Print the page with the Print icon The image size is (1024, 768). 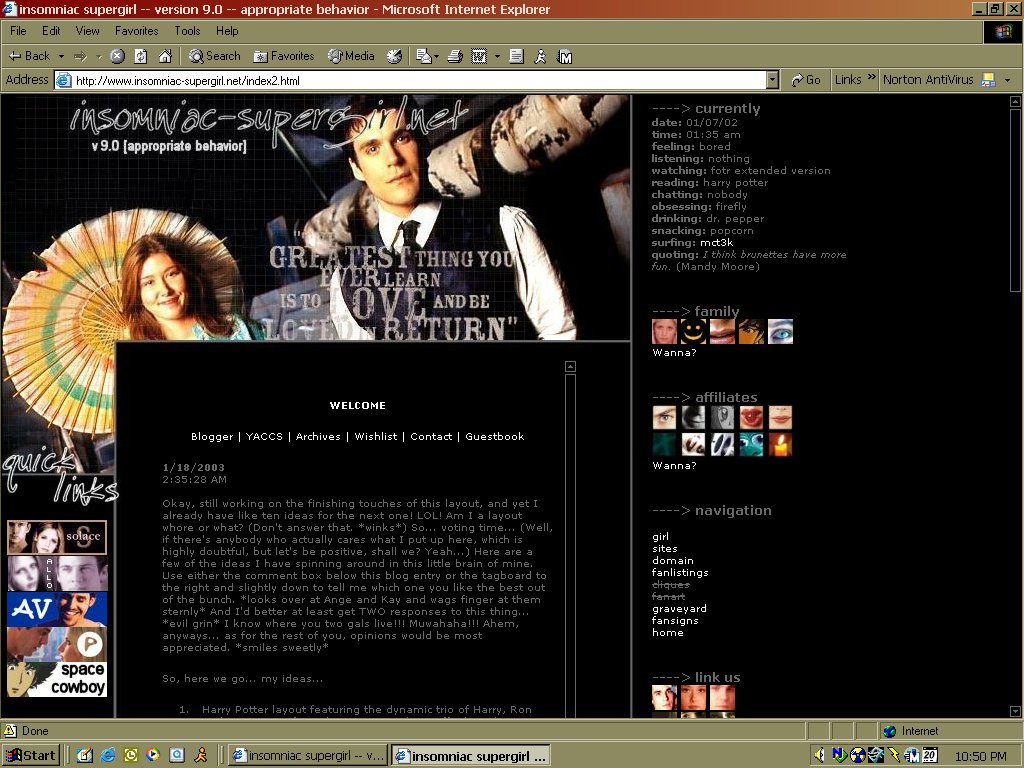point(455,57)
